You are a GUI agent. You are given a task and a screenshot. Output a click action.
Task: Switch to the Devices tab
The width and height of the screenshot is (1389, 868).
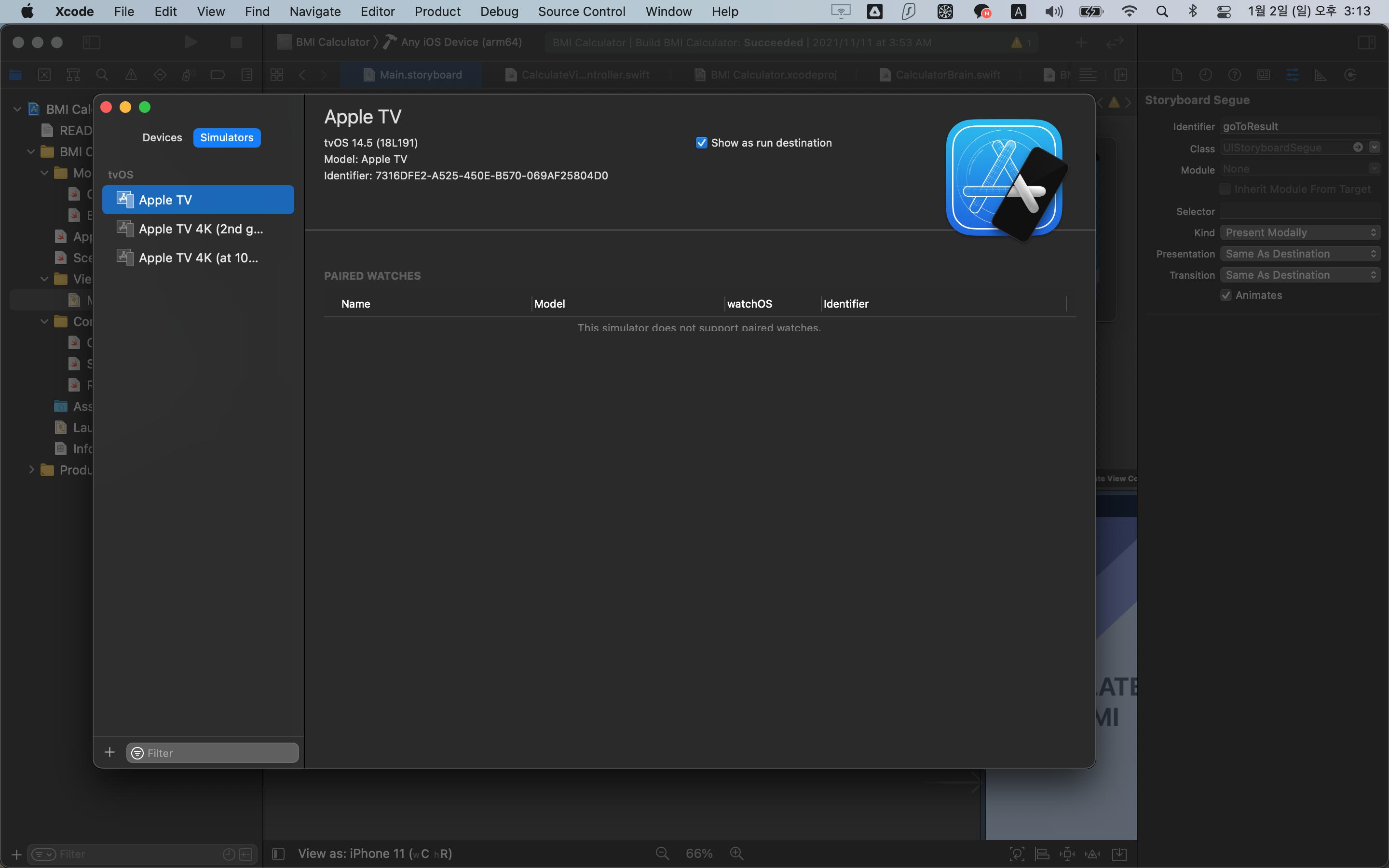tap(162, 138)
